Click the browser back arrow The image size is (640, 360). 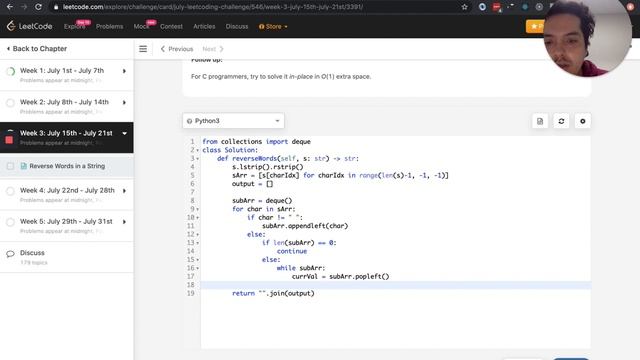tap(10, 7)
